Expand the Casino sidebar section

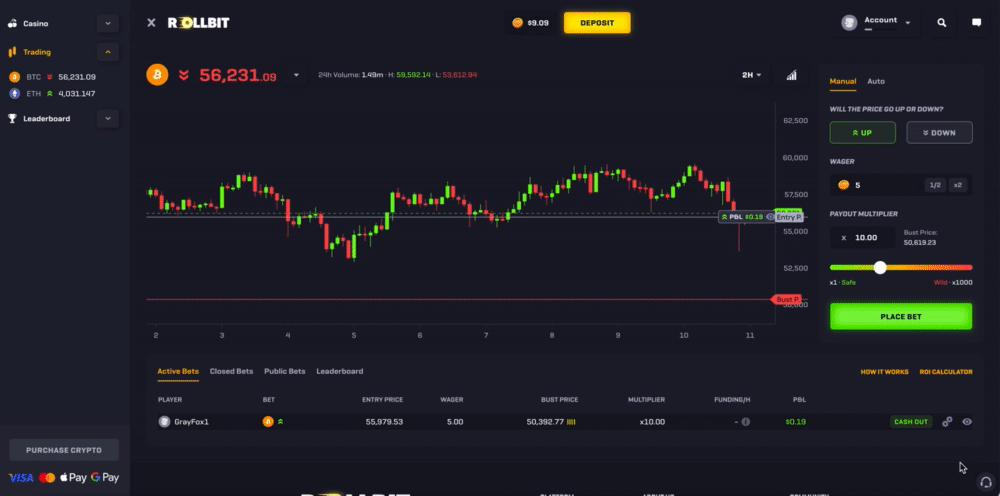tap(108, 24)
